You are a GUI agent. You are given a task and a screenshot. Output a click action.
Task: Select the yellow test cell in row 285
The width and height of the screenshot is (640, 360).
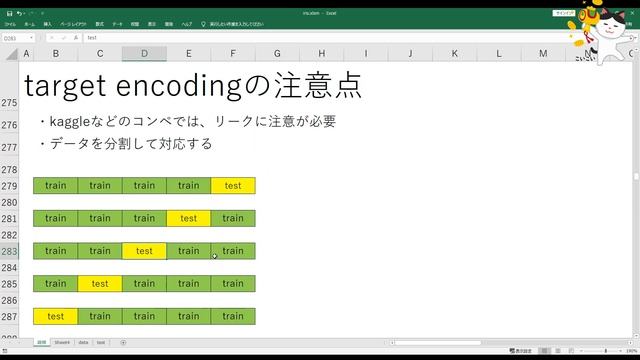(x=100, y=284)
